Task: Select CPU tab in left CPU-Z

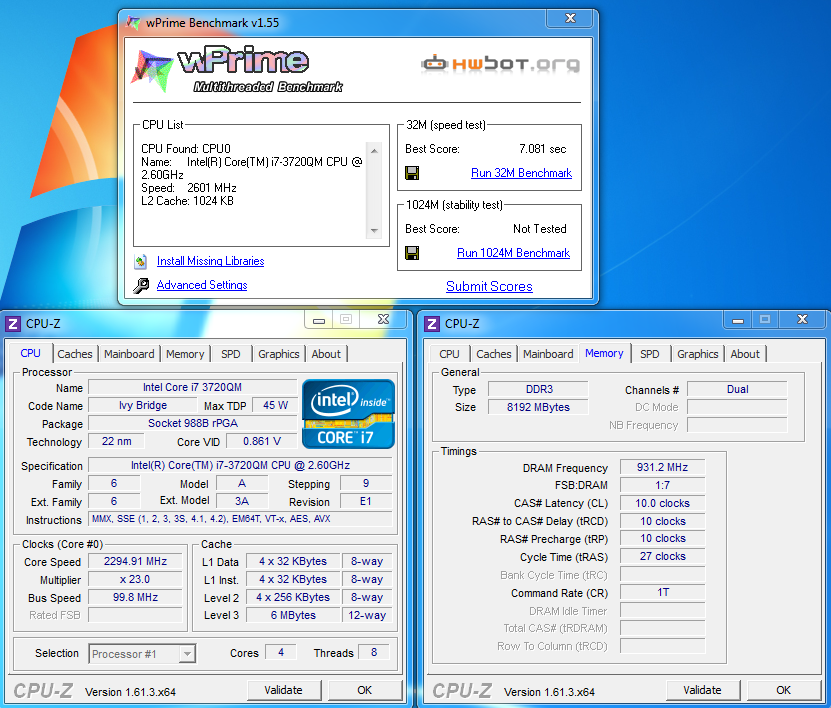Action: pyautogui.click(x=30, y=353)
